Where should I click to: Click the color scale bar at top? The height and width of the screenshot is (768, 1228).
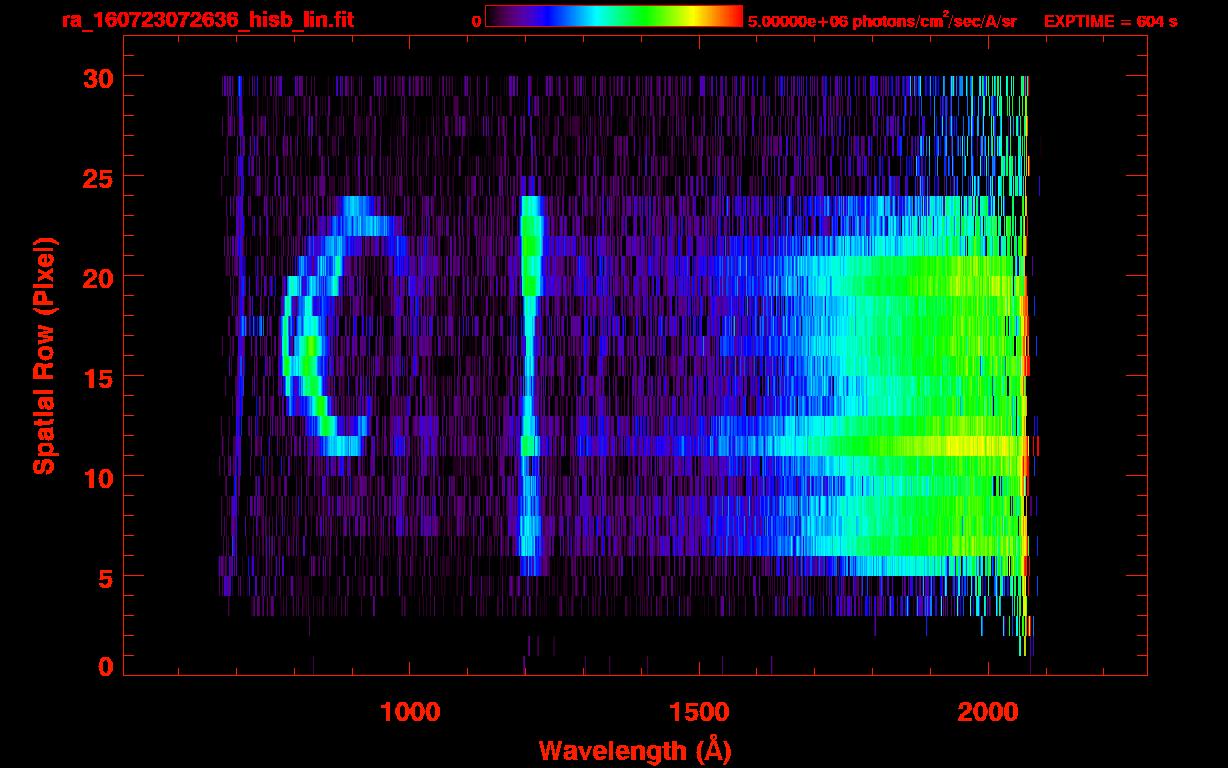[x=614, y=16]
